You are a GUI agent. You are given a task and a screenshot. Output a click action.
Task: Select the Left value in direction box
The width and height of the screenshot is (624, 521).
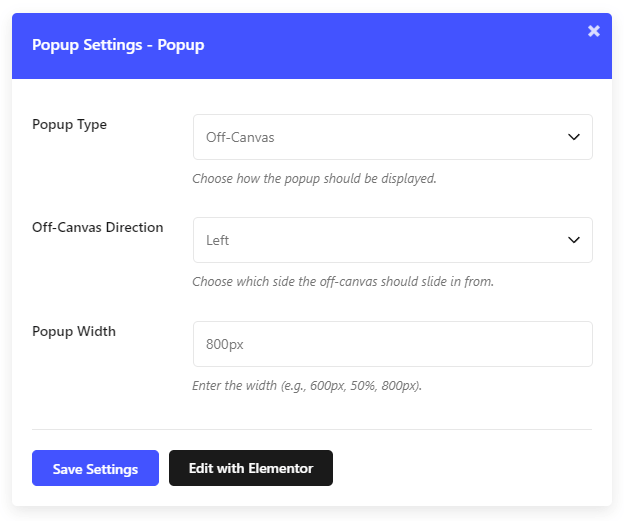[x=217, y=240]
